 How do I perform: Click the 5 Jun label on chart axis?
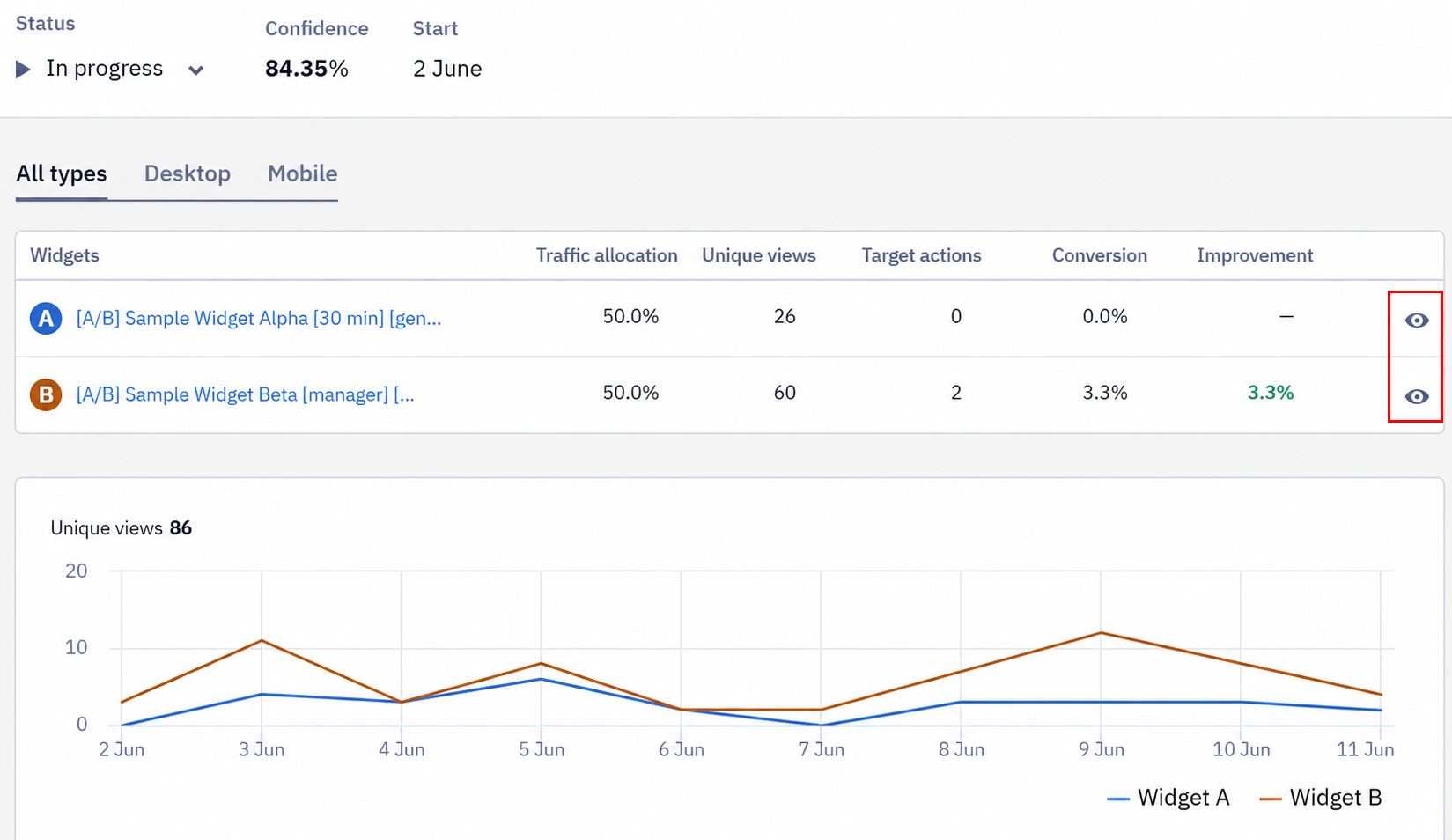(x=542, y=749)
